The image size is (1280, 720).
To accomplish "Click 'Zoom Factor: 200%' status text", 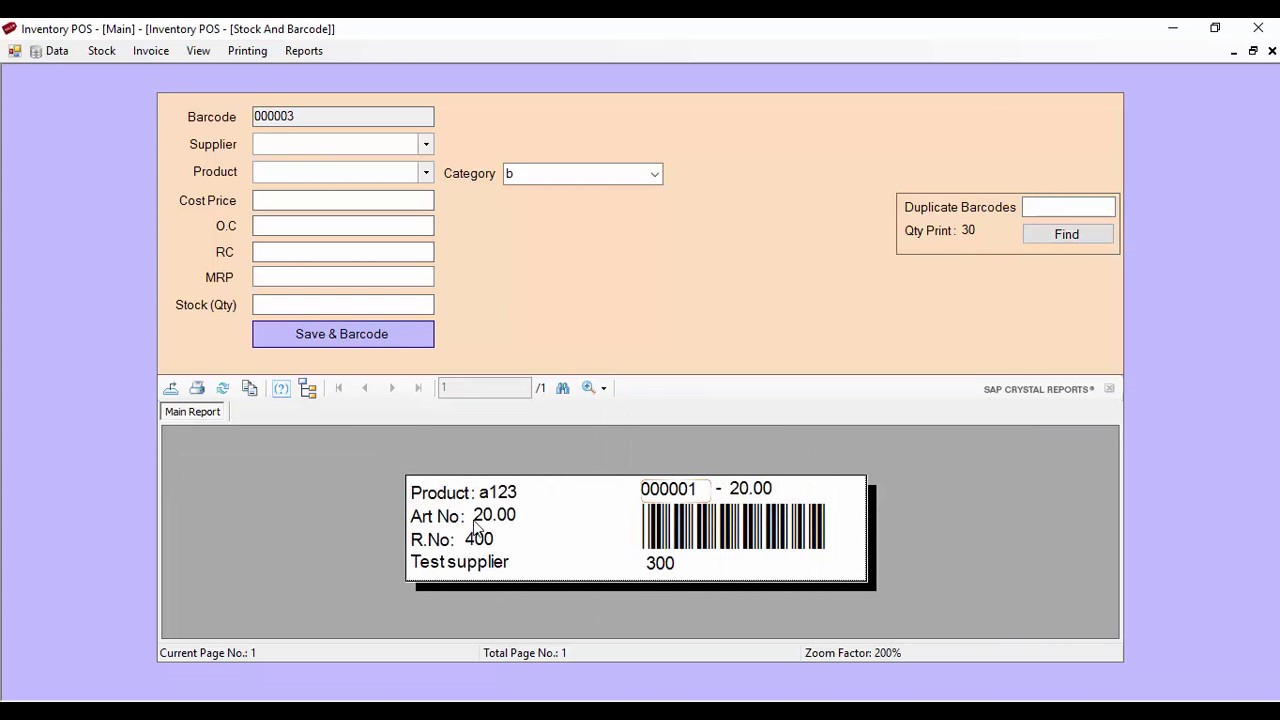I will click(x=853, y=653).
